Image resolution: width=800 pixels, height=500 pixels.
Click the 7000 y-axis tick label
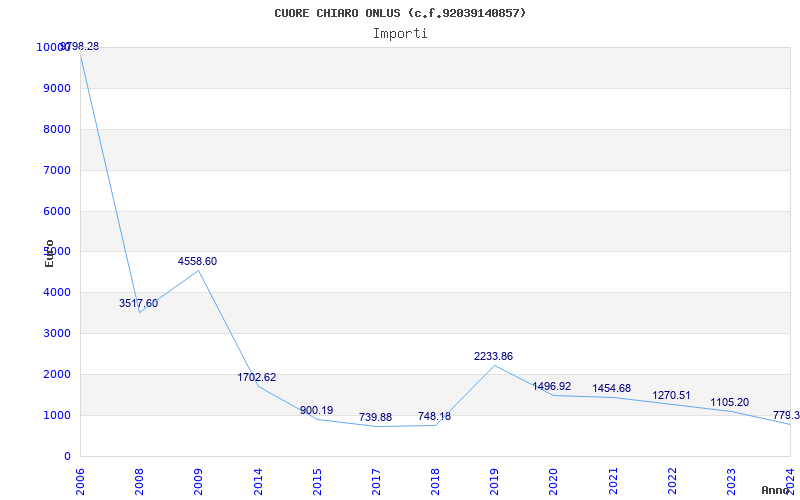[57, 170]
